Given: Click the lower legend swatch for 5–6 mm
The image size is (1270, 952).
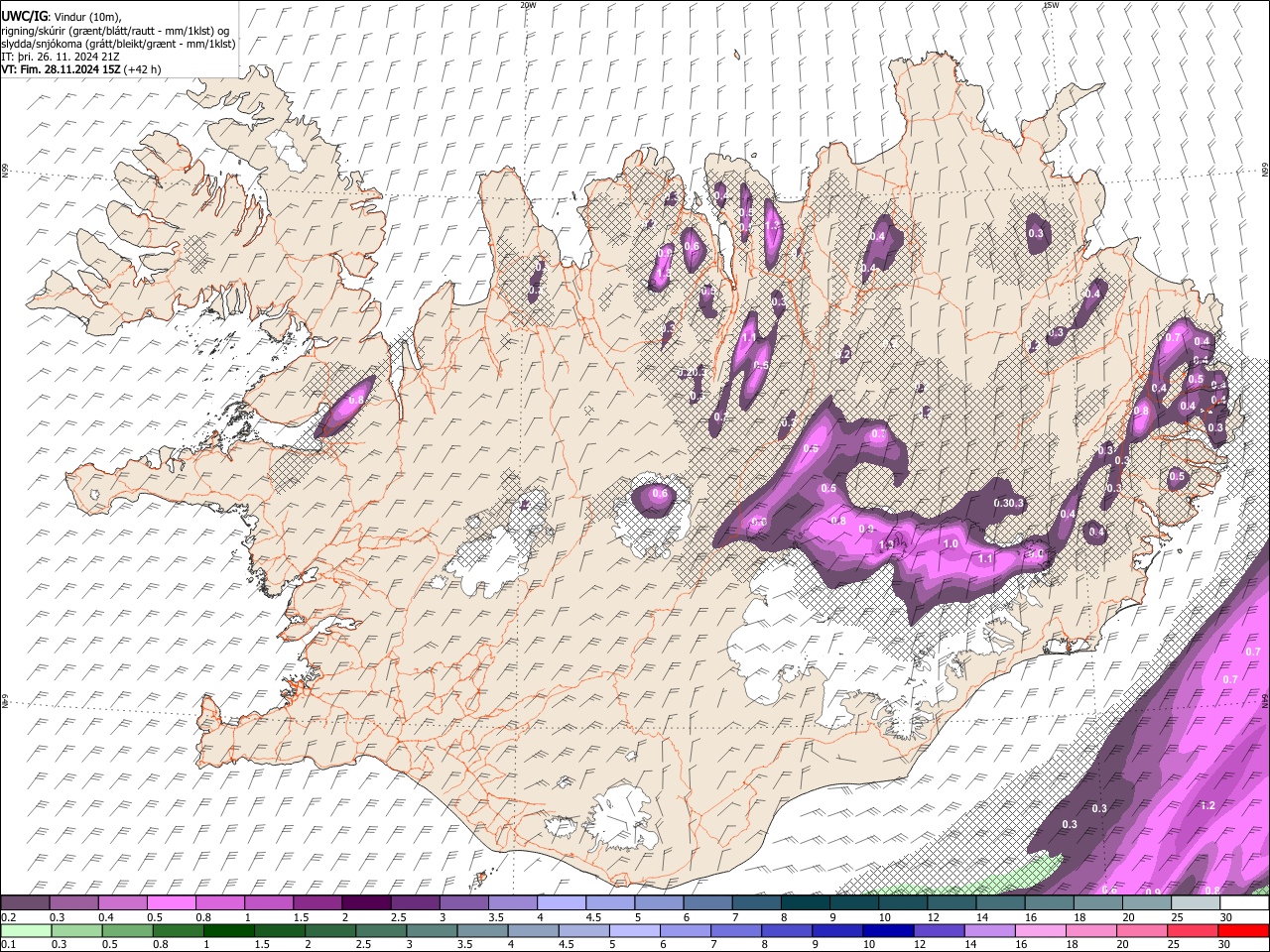Looking at the screenshot, I should [634, 931].
